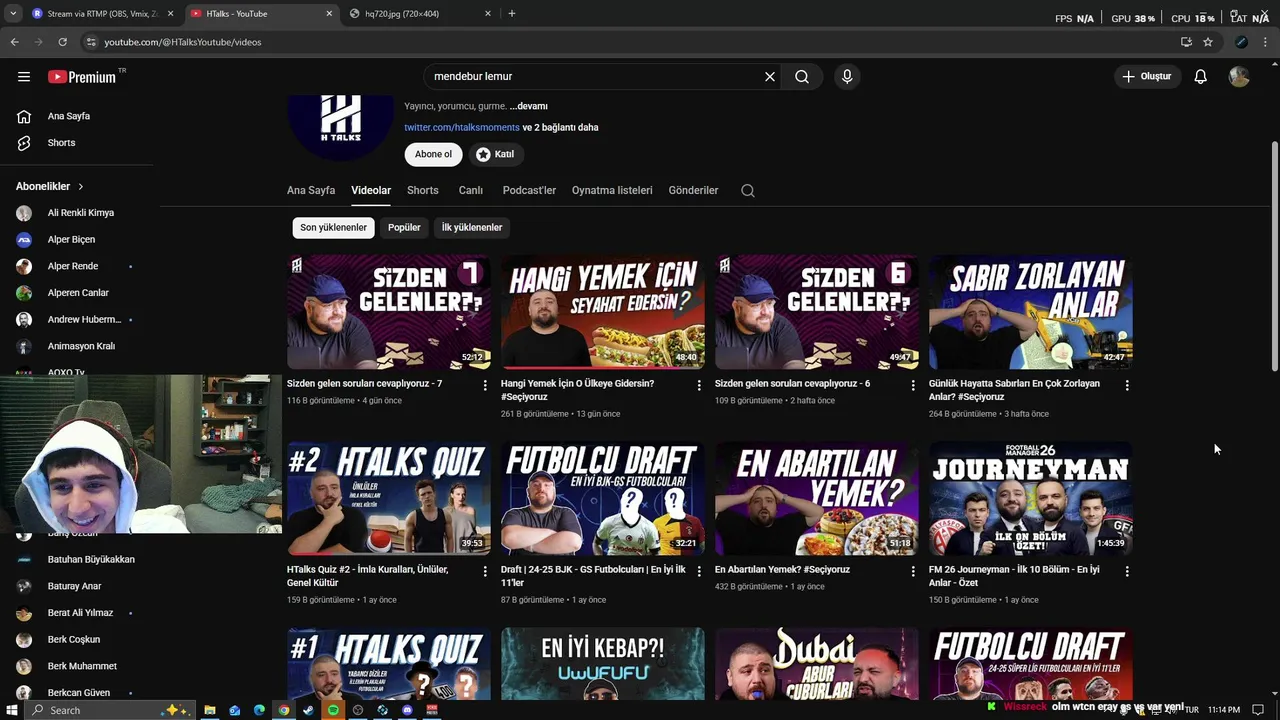The height and width of the screenshot is (720, 1280).
Task: Bookmark this page with the star icon
Action: click(1208, 42)
